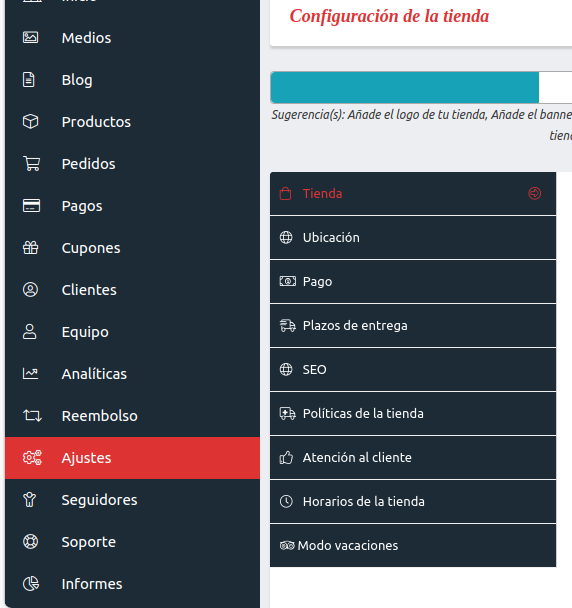Open the Pago settings tab
Screen dimensions: 572x608
[x=413, y=282]
